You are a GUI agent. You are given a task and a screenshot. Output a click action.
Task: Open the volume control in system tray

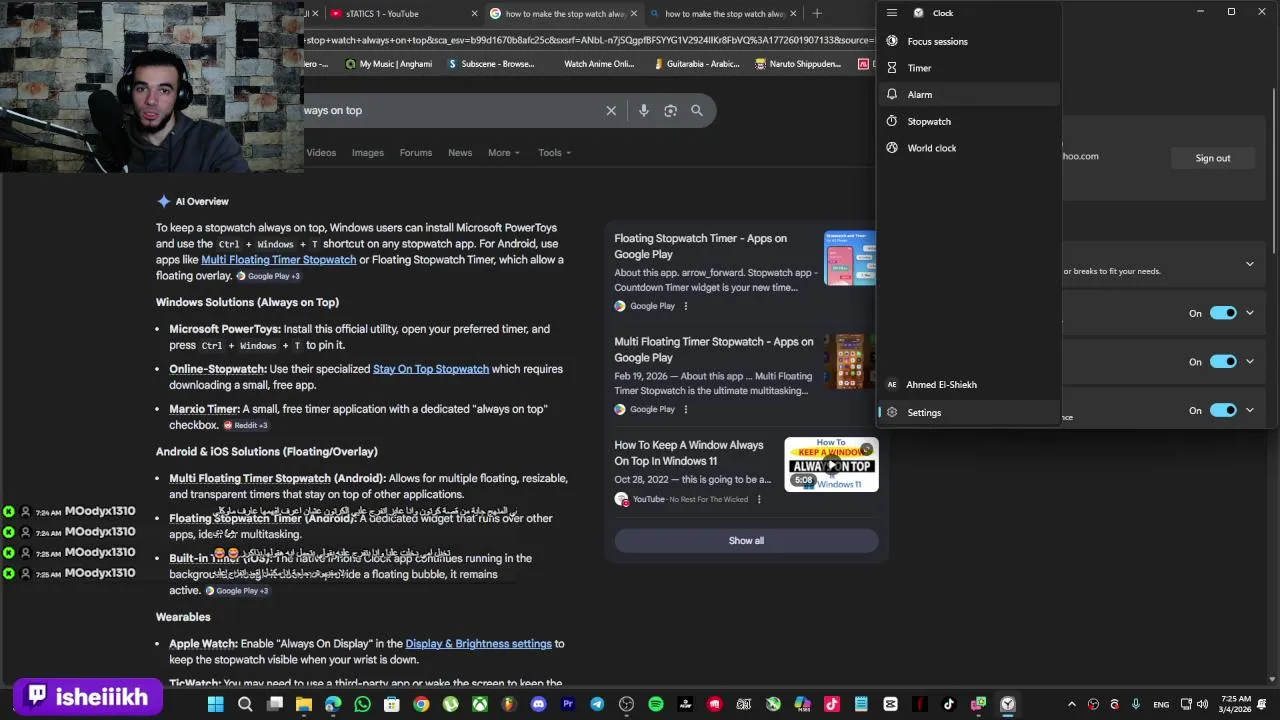[x=1202, y=704]
